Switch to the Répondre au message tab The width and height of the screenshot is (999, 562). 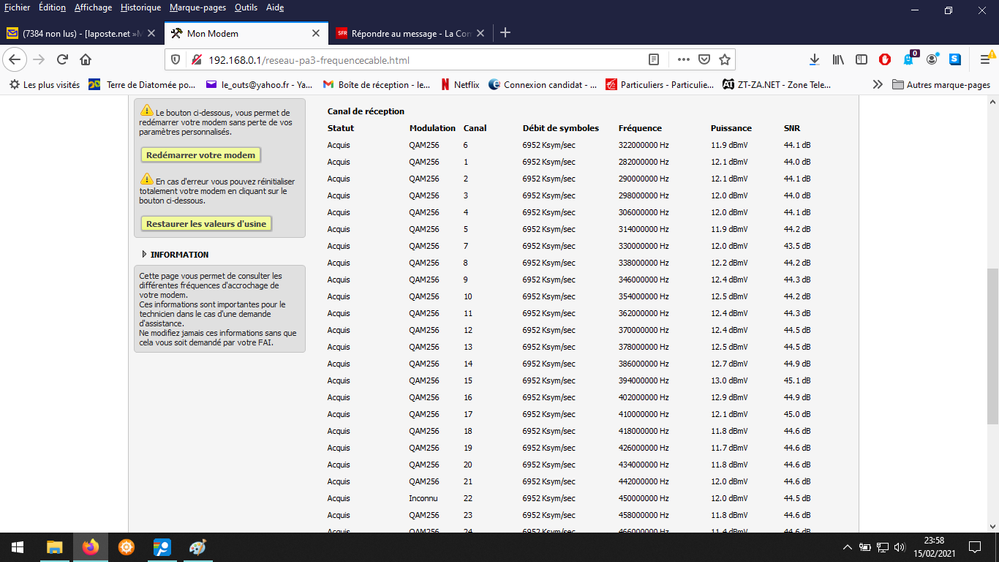pos(405,33)
